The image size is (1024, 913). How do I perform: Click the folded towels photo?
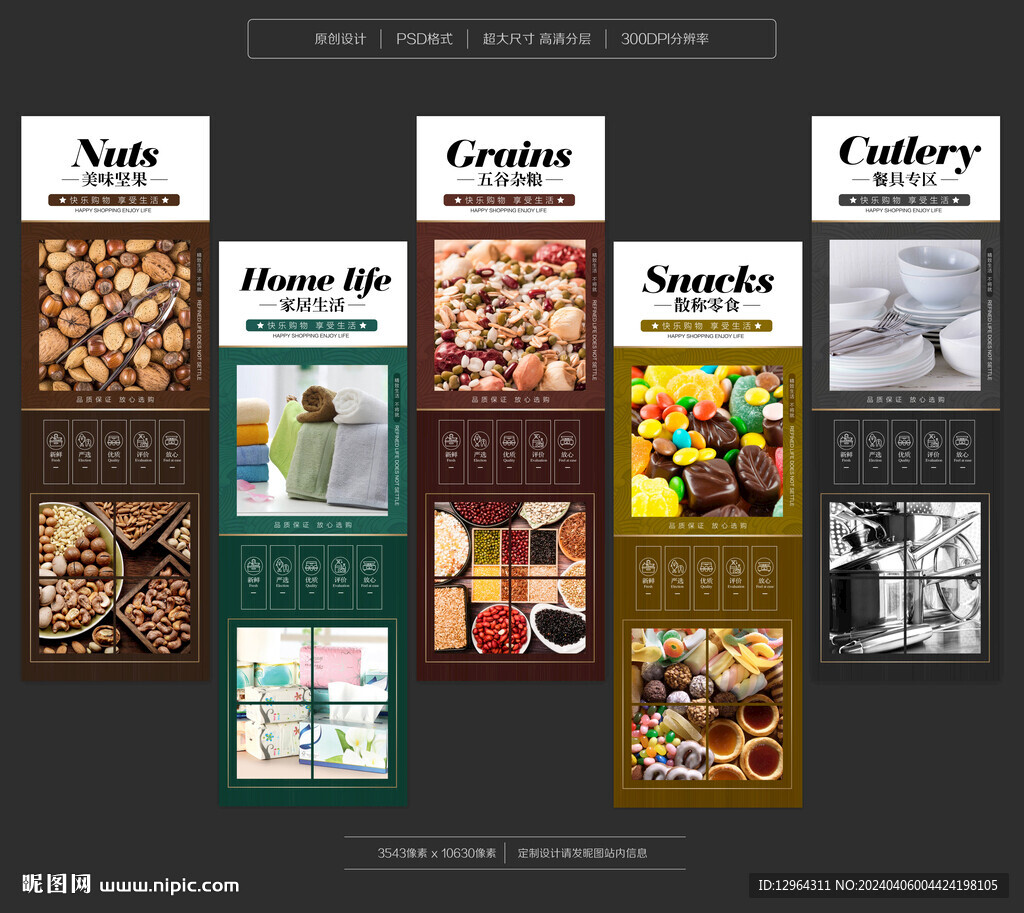(x=312, y=441)
